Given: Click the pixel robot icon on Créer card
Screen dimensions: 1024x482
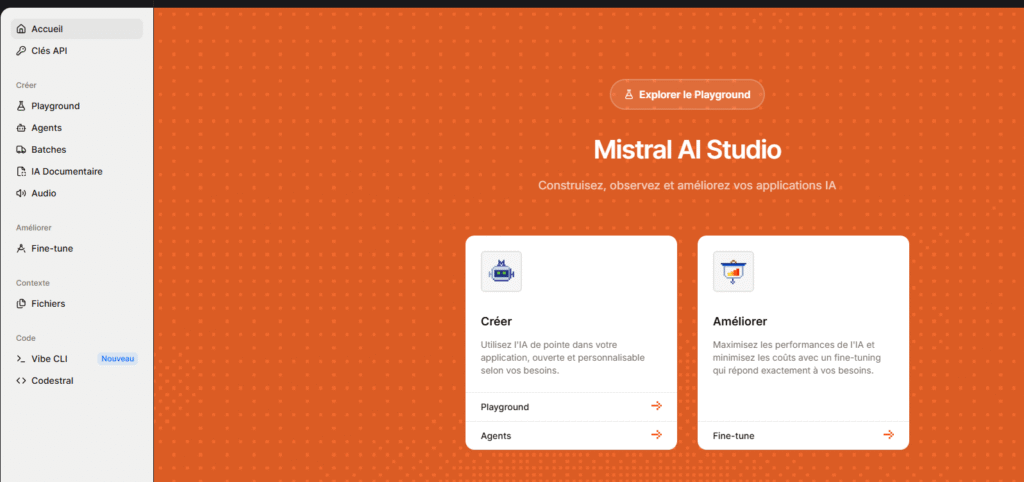Looking at the screenshot, I should tap(502, 272).
